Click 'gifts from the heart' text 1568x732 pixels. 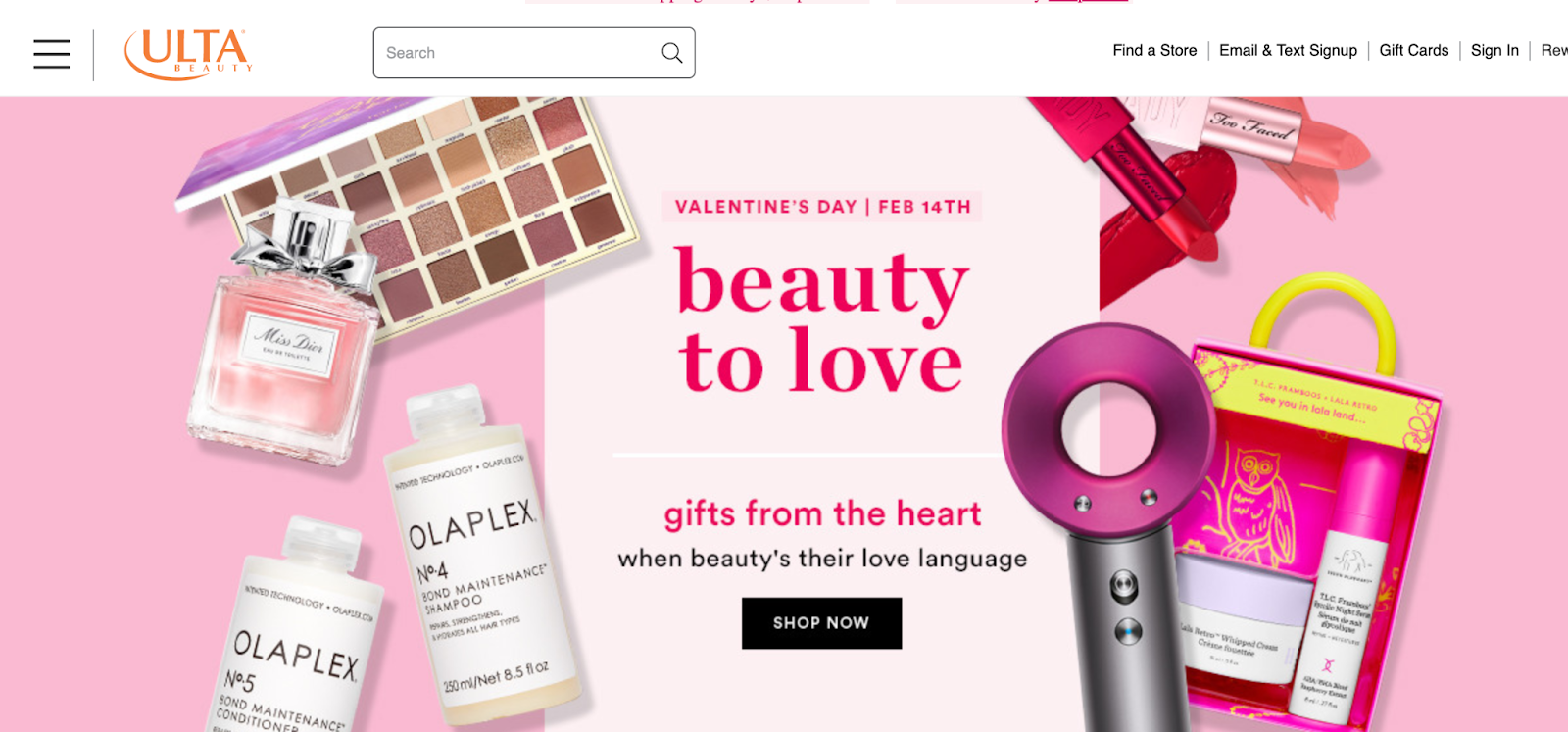tap(822, 513)
